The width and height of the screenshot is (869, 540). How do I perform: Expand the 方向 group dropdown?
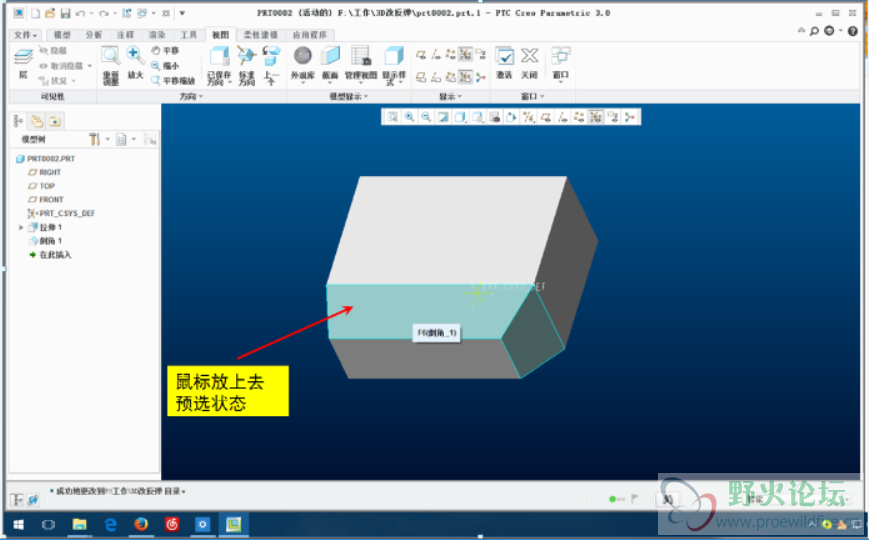coord(191,96)
